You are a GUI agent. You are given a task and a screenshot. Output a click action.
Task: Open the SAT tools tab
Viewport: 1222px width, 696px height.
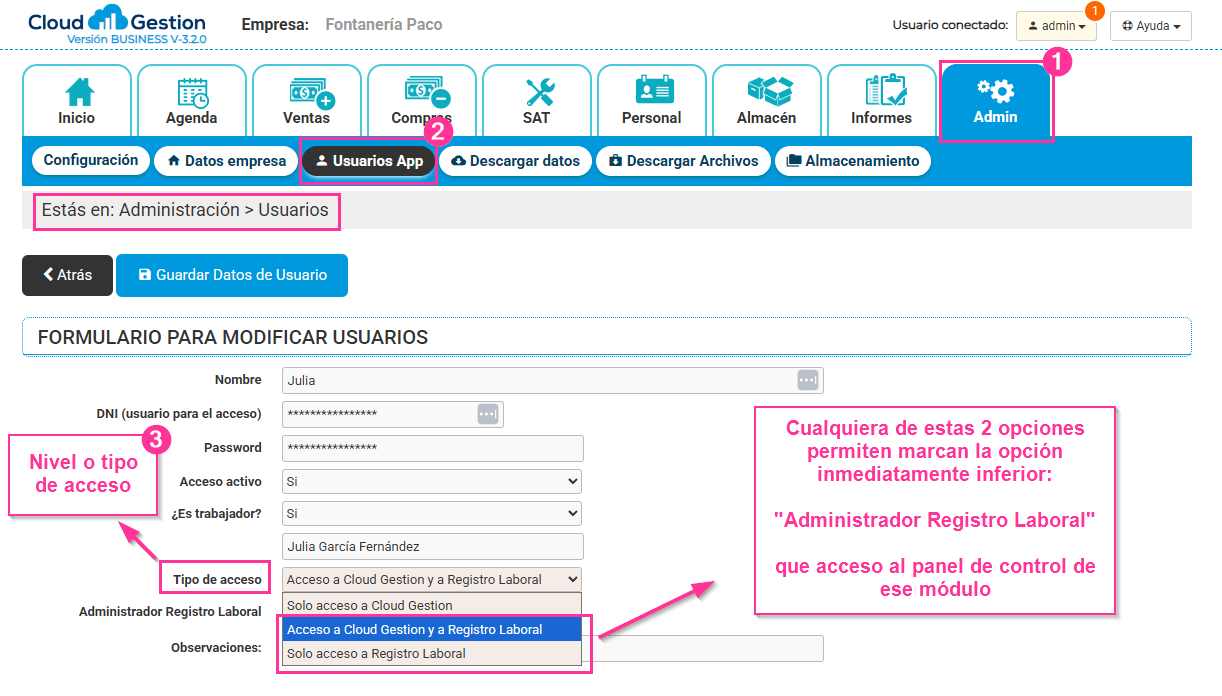(x=537, y=101)
